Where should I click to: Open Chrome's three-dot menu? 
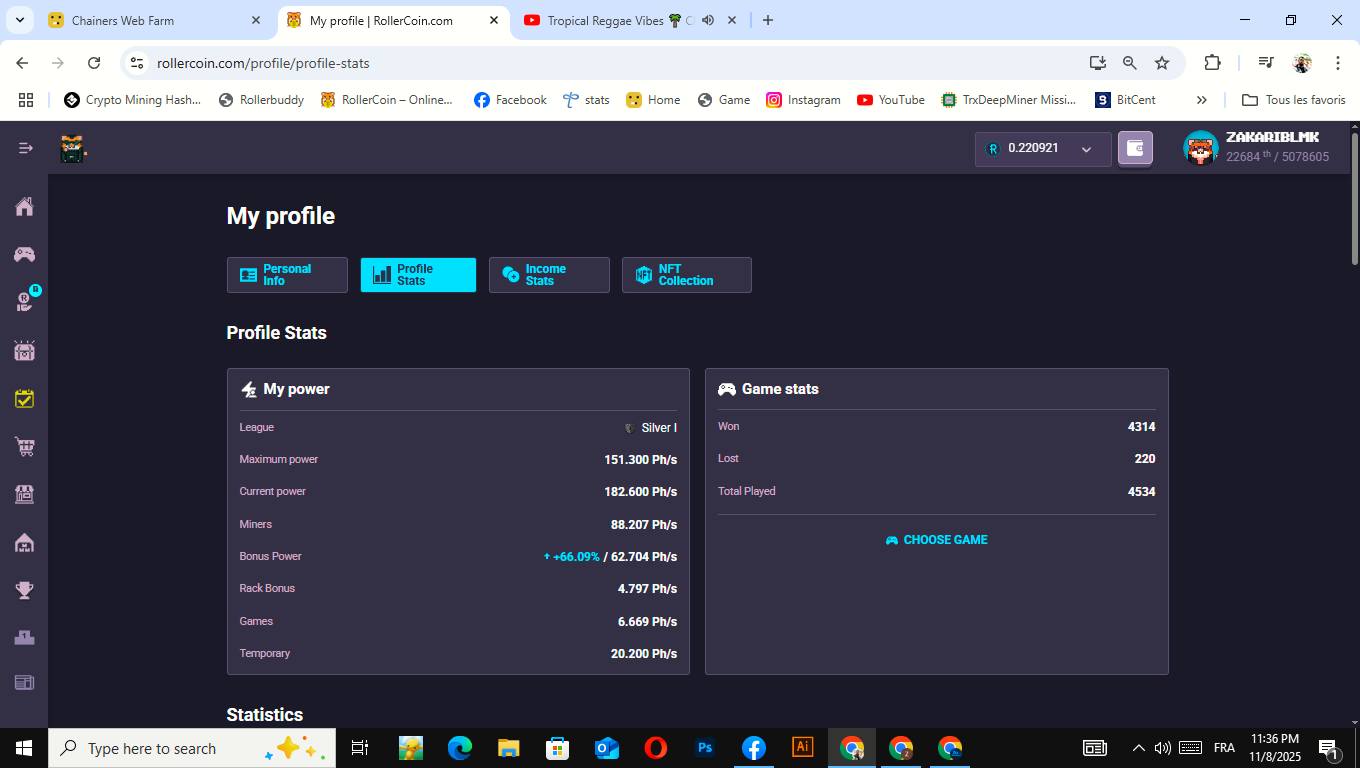[1337, 62]
